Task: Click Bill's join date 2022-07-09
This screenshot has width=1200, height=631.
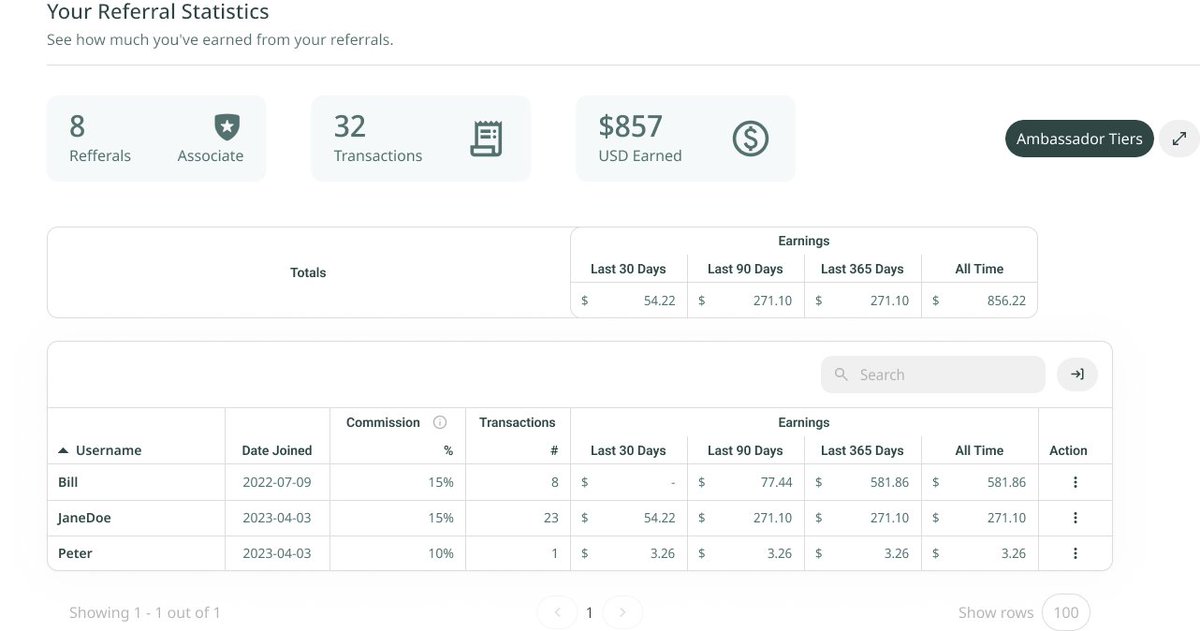Action: (277, 482)
